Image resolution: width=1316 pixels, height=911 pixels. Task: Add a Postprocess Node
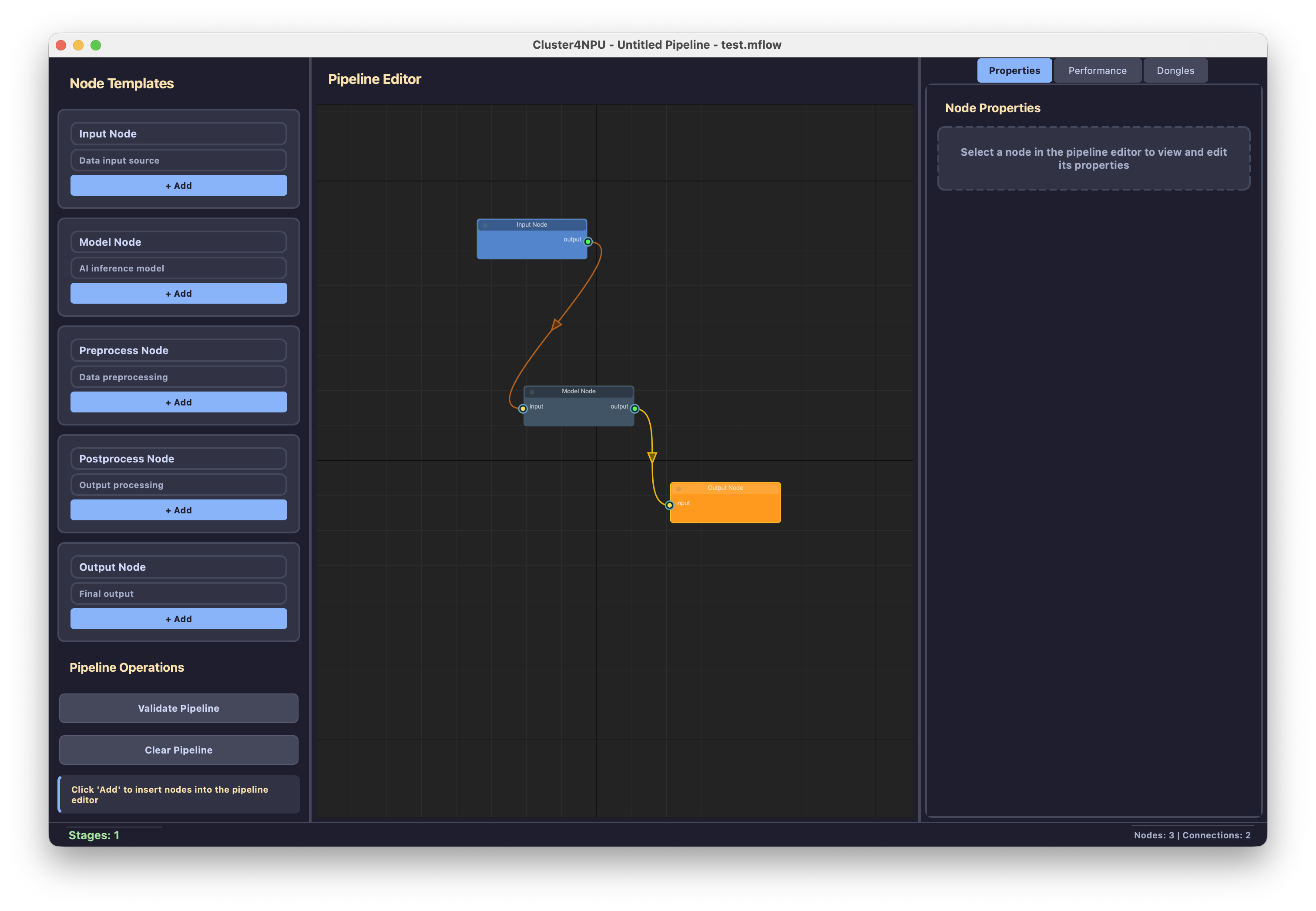(178, 510)
